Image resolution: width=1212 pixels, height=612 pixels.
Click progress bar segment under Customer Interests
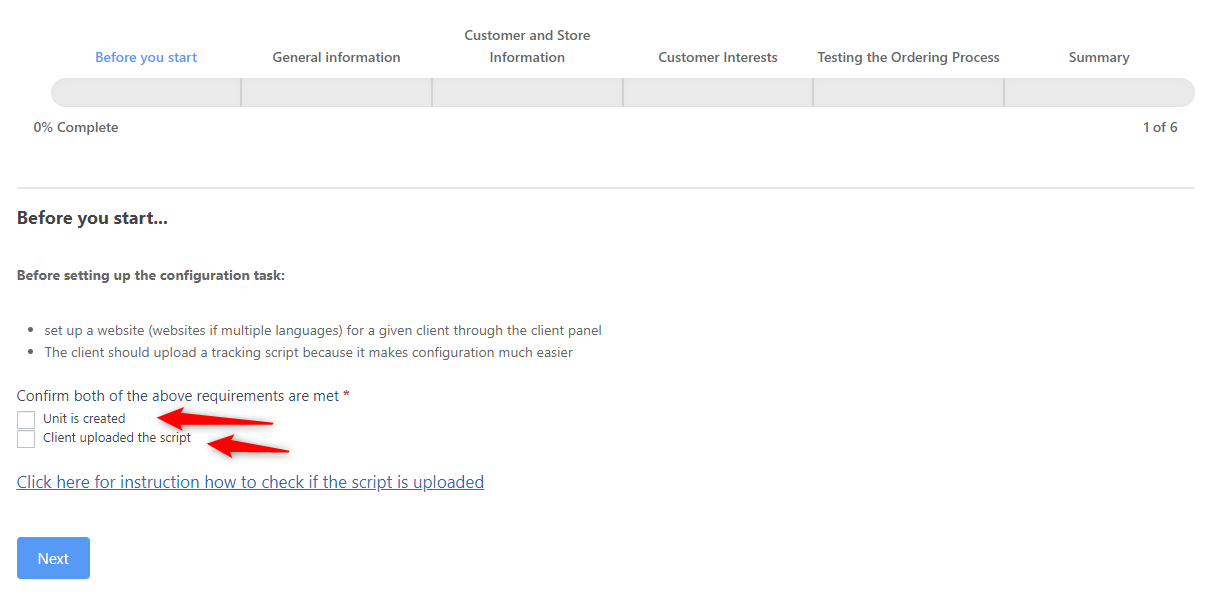pos(717,92)
